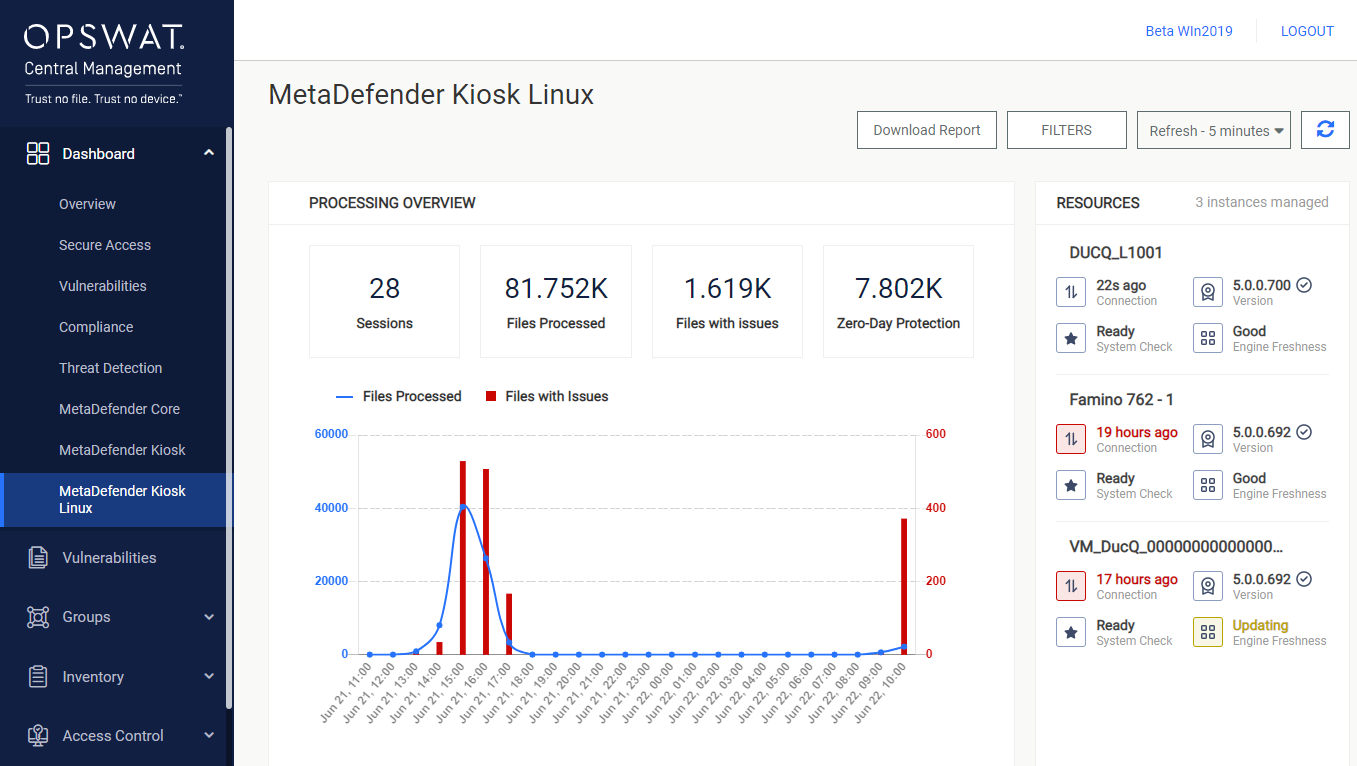Screen dimensions: 1357x766
Task: Click VM_DucQ yellow updating engine icon
Action: tap(1208, 632)
